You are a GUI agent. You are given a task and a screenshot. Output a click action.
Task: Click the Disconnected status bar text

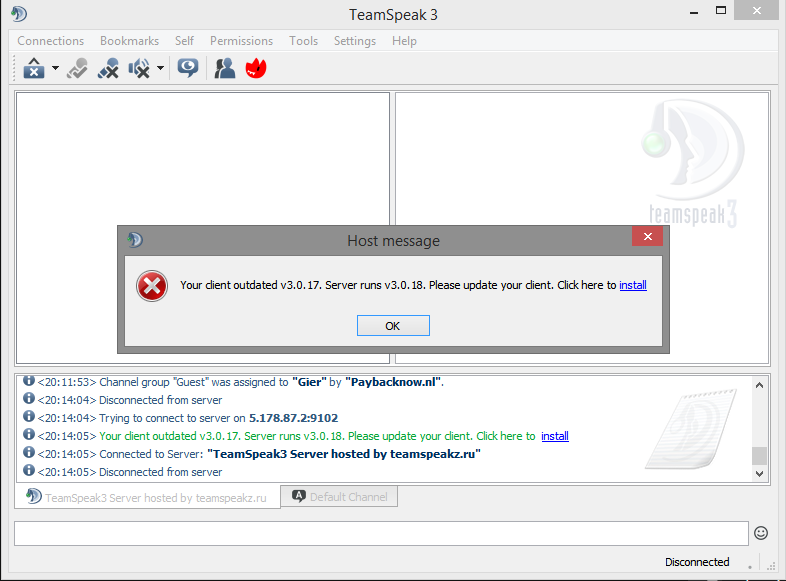click(x=697, y=562)
